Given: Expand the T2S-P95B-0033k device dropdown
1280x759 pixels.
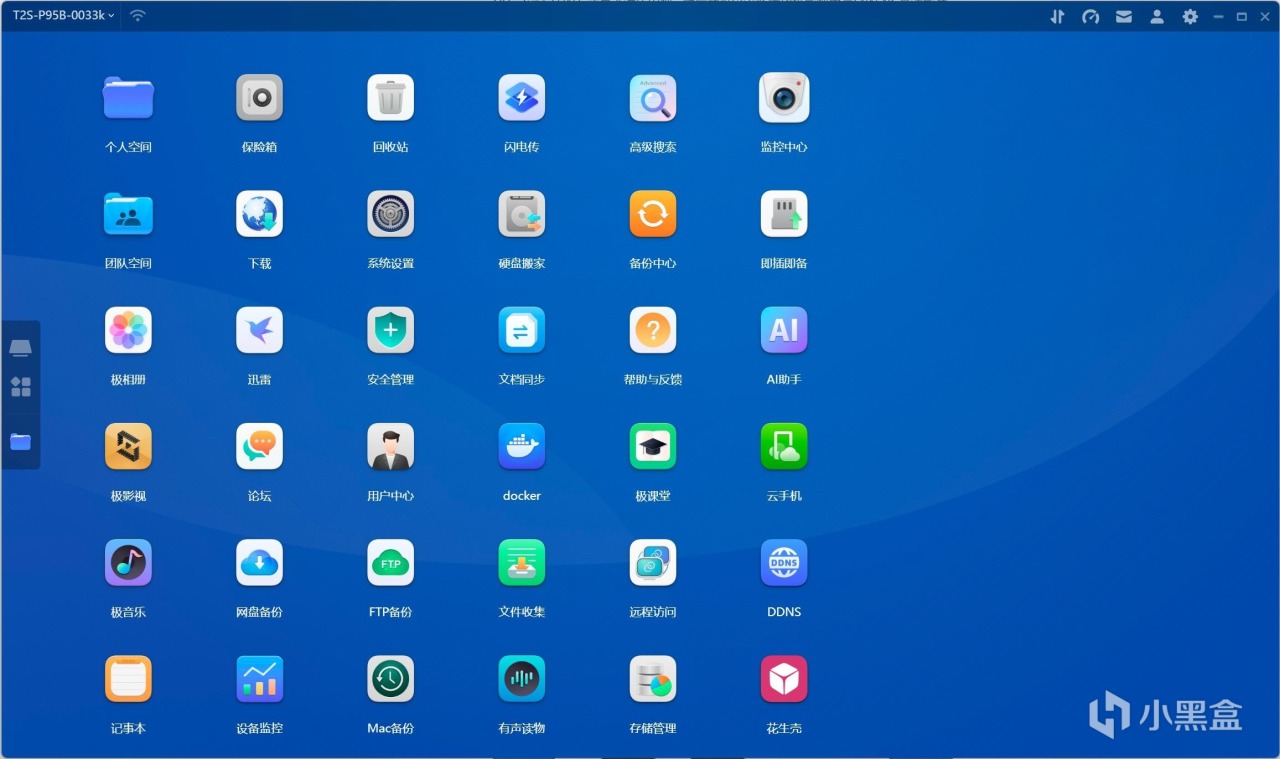Looking at the screenshot, I should [x=63, y=16].
